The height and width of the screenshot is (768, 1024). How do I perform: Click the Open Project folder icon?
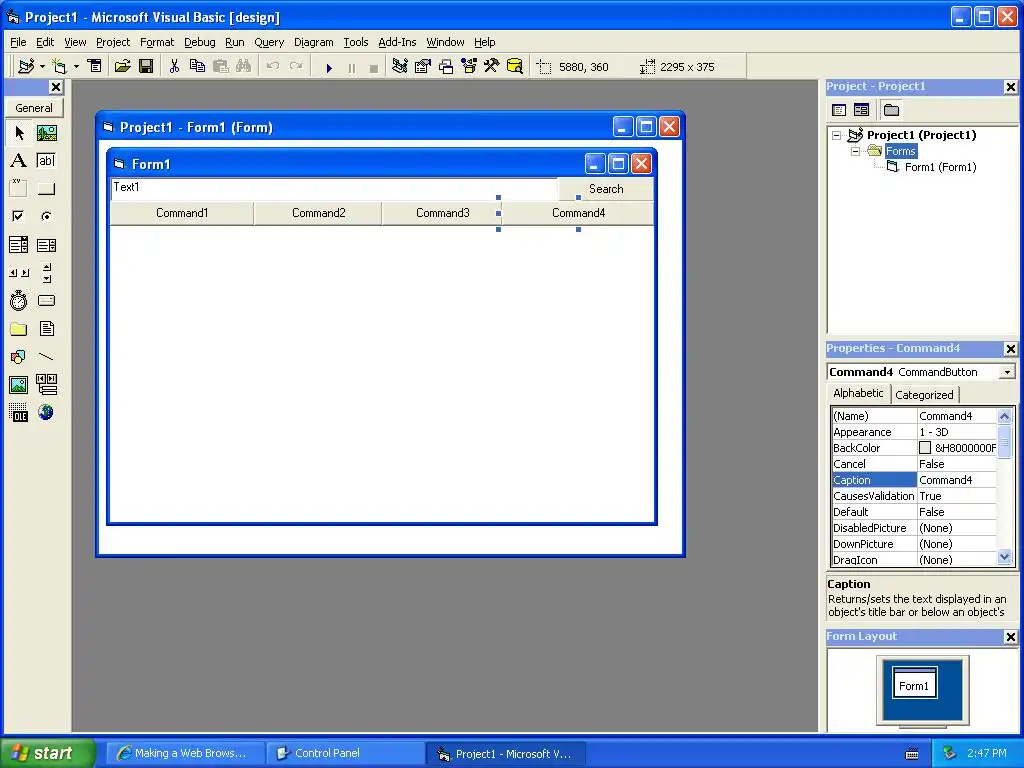click(x=122, y=67)
